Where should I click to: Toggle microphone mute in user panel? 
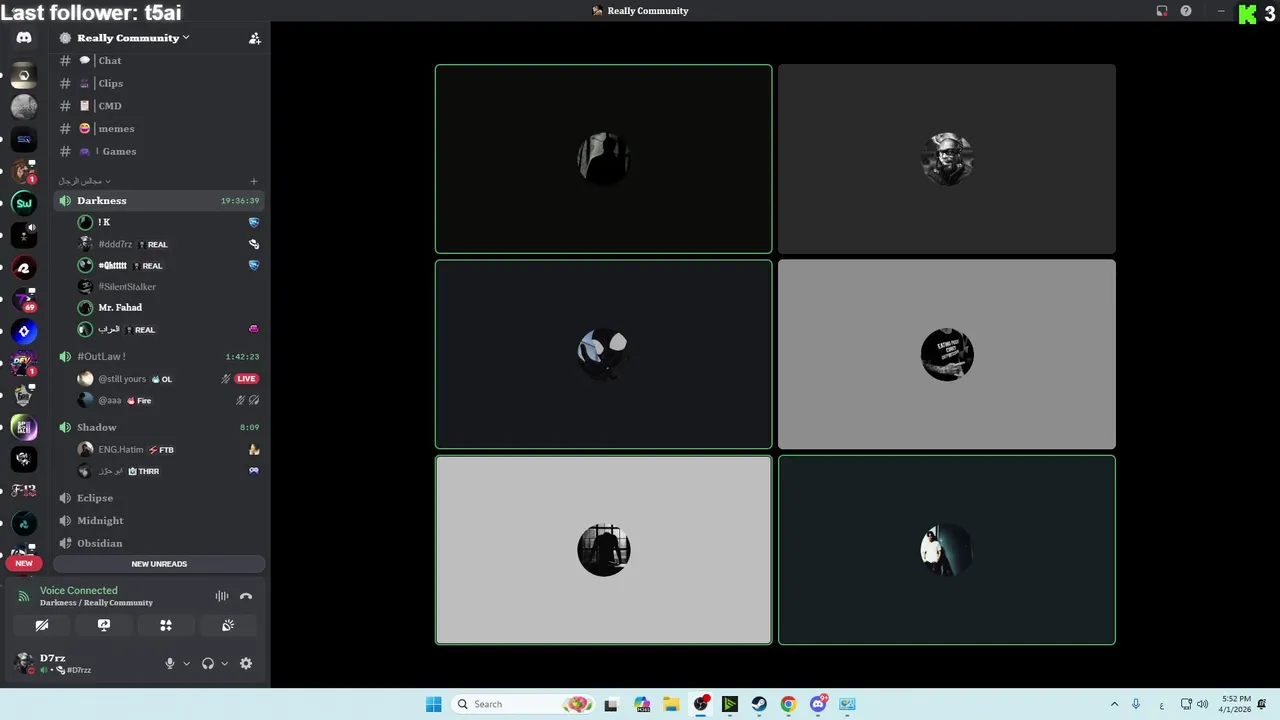169,663
